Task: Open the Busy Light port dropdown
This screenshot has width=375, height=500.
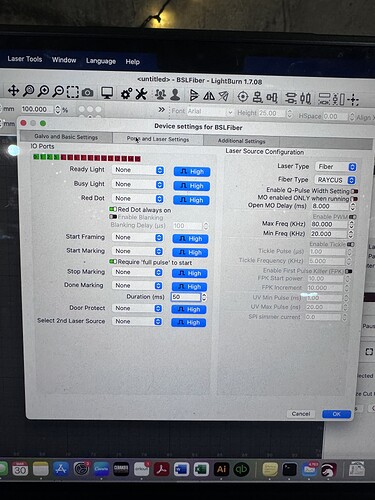Action: [x=138, y=184]
